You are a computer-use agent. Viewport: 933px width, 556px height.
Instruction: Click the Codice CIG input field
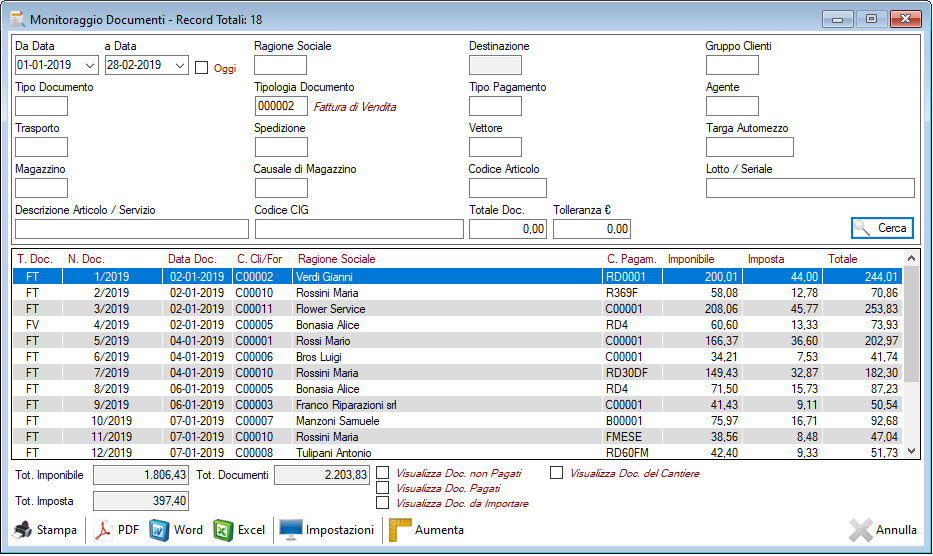pos(359,229)
